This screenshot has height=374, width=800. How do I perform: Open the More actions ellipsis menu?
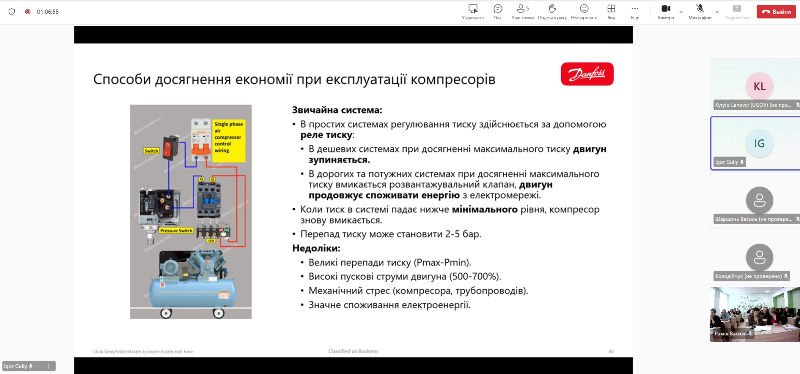pos(635,11)
